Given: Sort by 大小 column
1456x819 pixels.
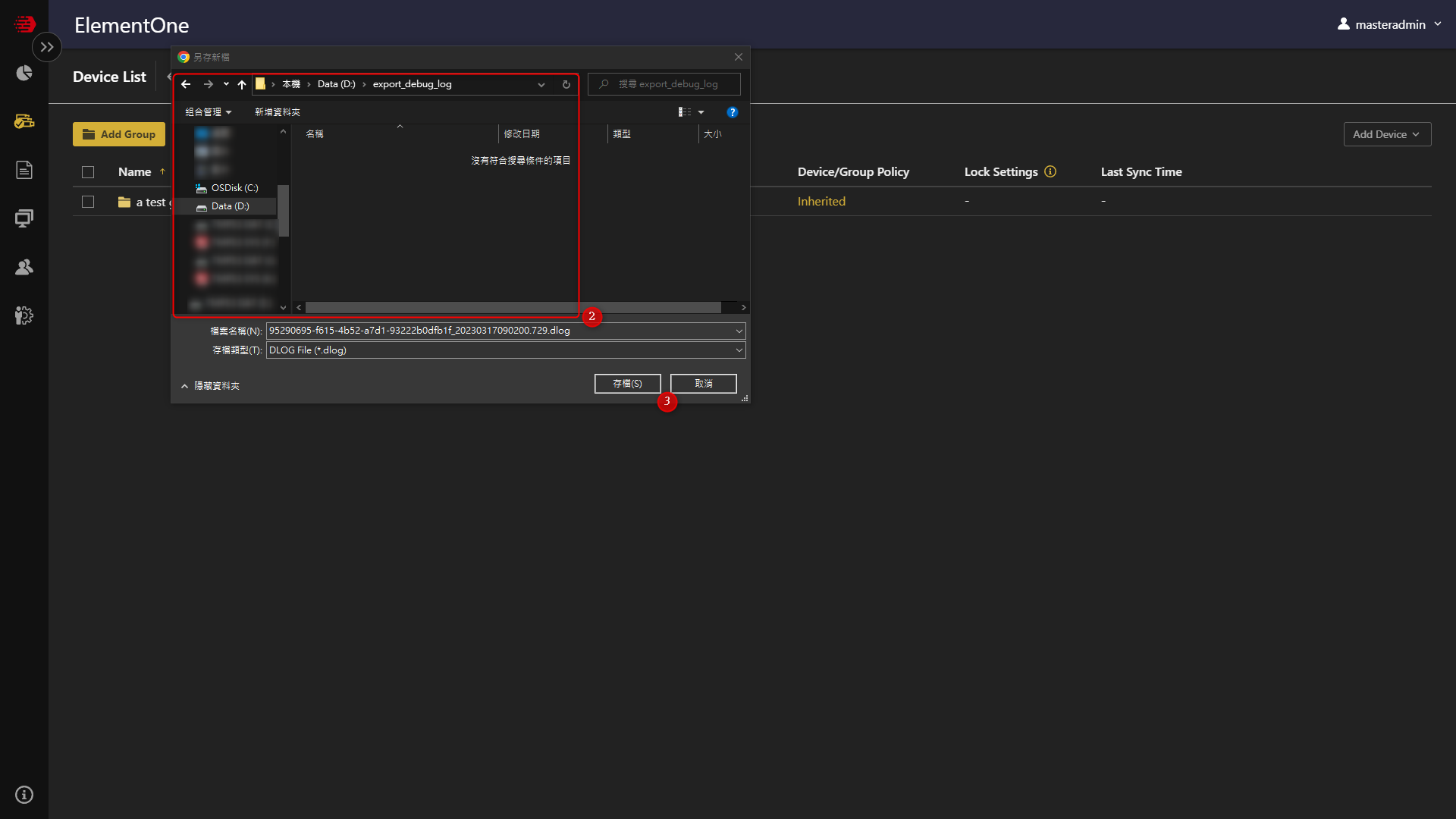Looking at the screenshot, I should point(713,134).
